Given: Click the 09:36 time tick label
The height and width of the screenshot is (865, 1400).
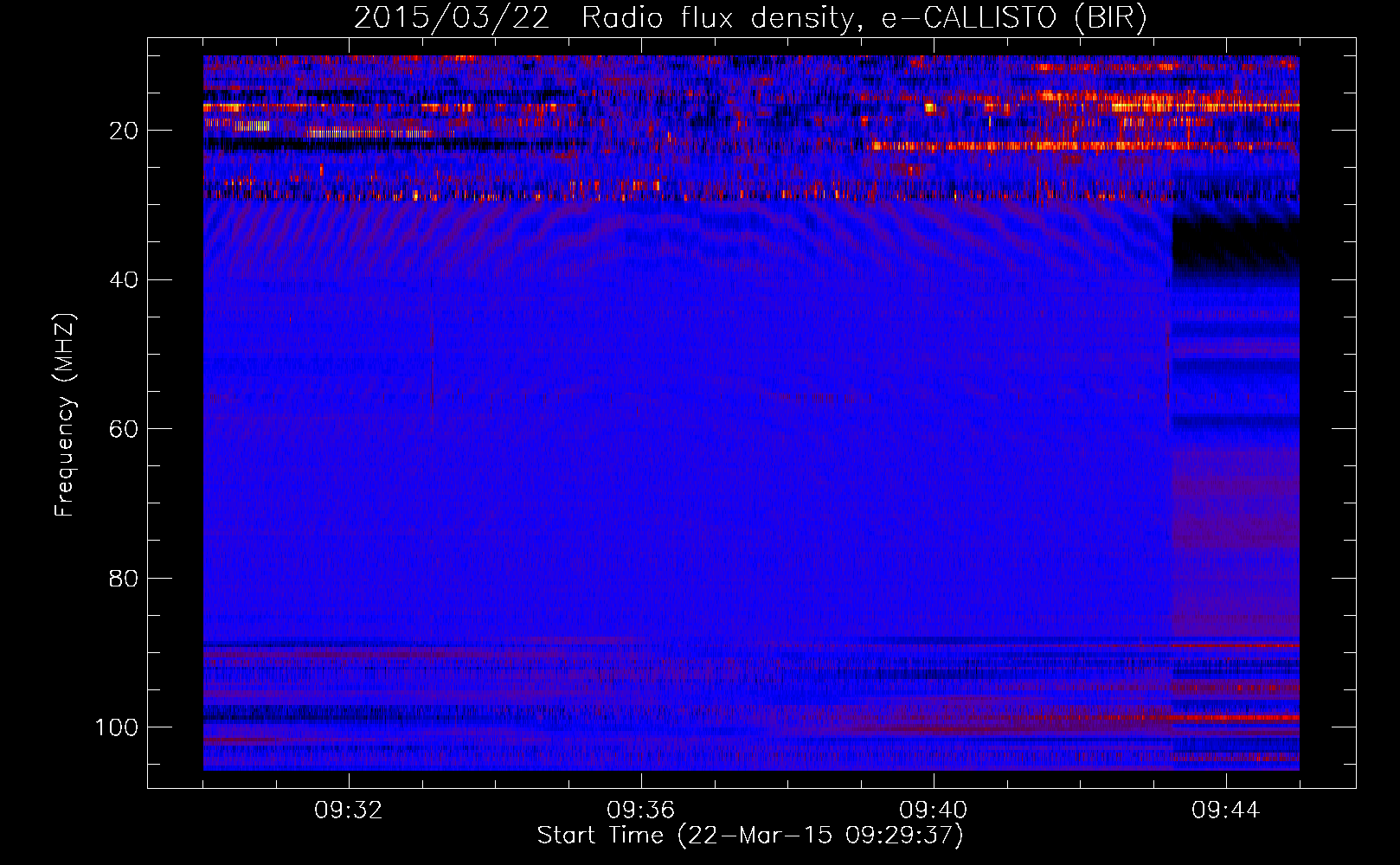Looking at the screenshot, I should tap(641, 811).
